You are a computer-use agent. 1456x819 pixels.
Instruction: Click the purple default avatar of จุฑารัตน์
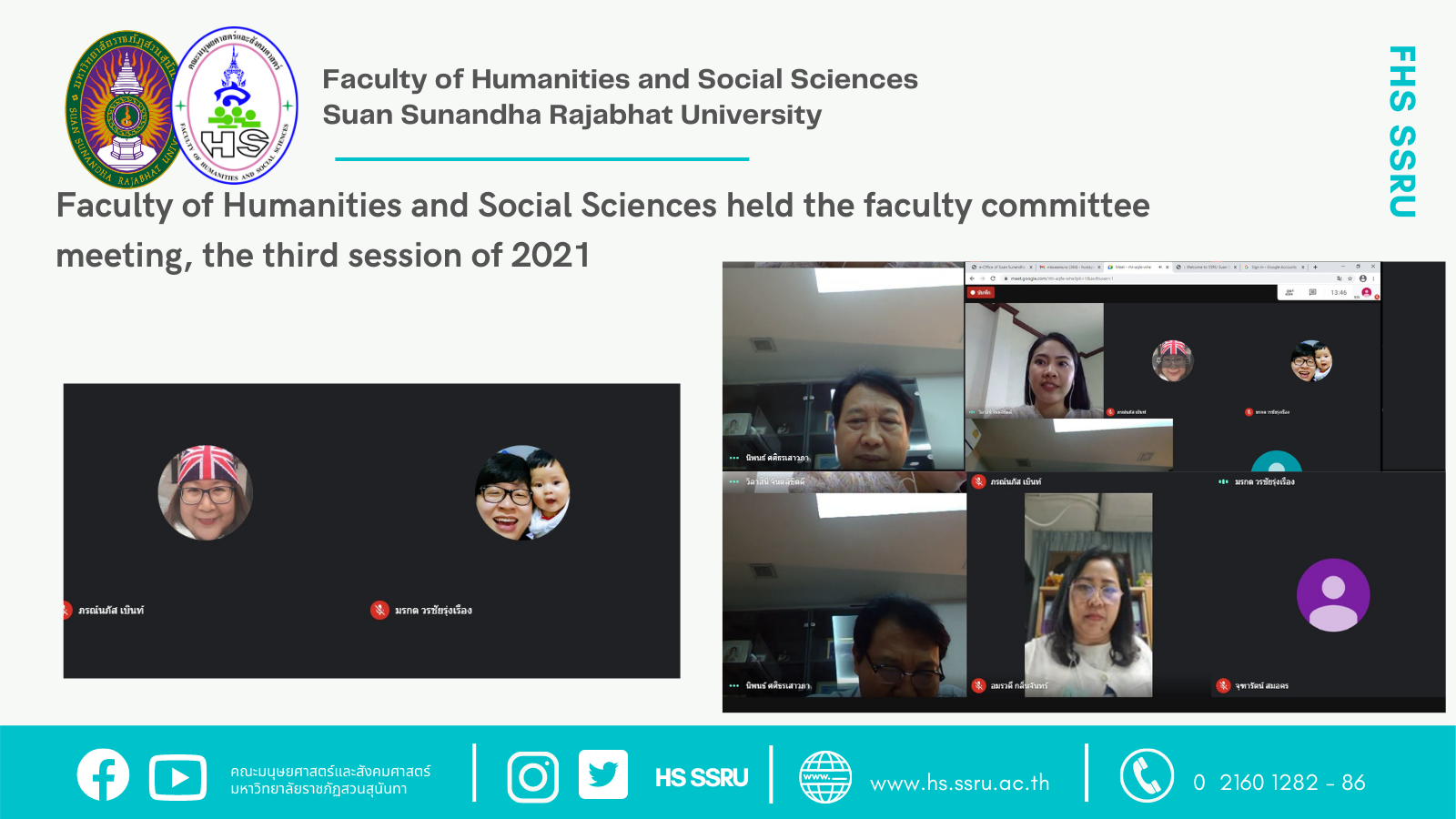click(1332, 595)
